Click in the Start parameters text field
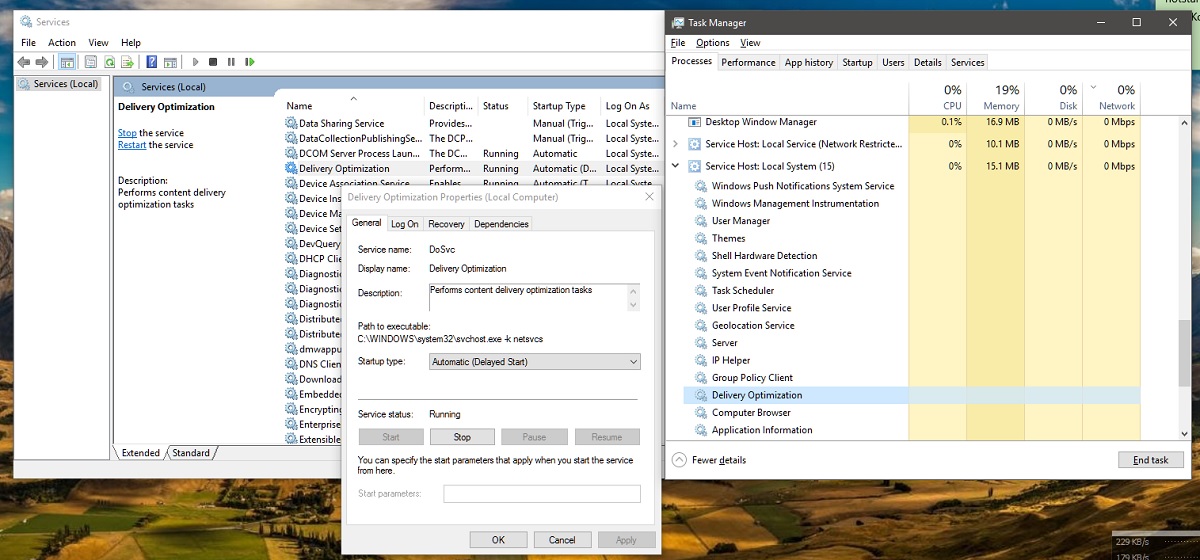 pyautogui.click(x=541, y=494)
